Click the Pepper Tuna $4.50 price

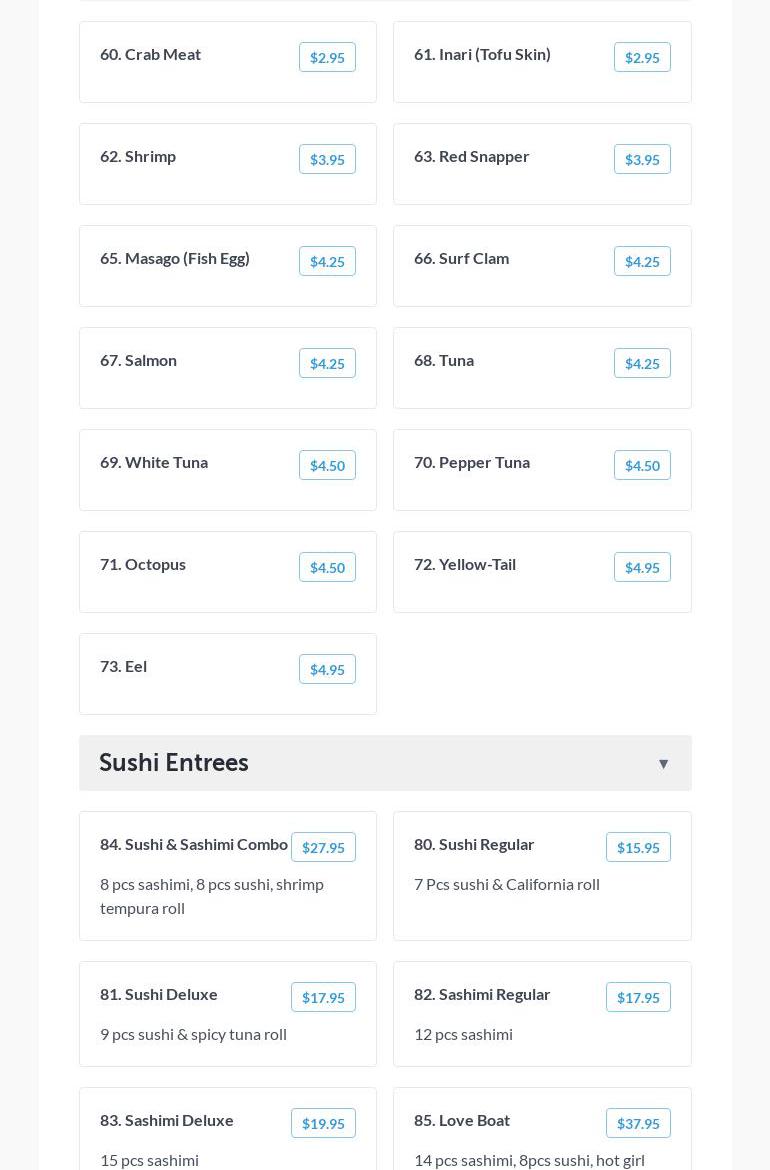642,466
